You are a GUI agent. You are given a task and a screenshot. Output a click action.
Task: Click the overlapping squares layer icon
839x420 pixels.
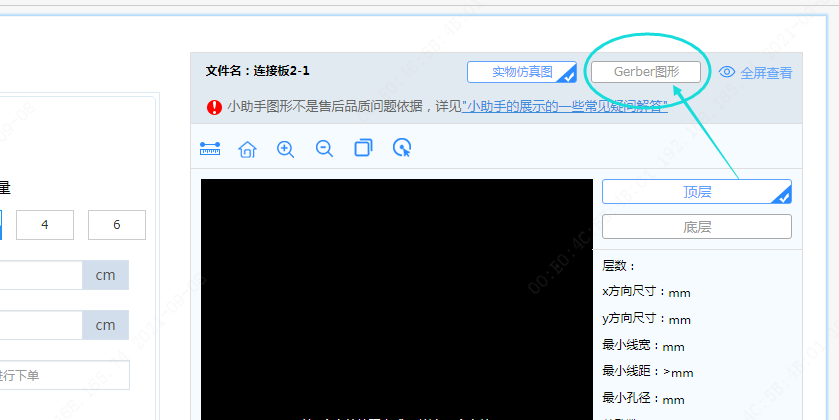(x=363, y=149)
